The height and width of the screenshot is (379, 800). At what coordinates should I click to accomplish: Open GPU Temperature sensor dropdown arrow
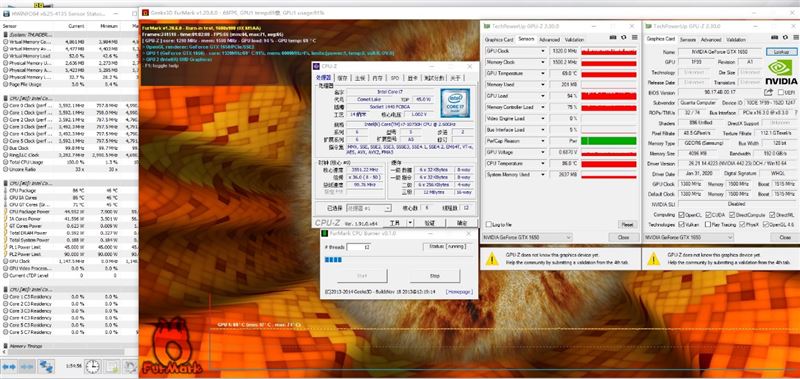pyautogui.click(x=542, y=73)
